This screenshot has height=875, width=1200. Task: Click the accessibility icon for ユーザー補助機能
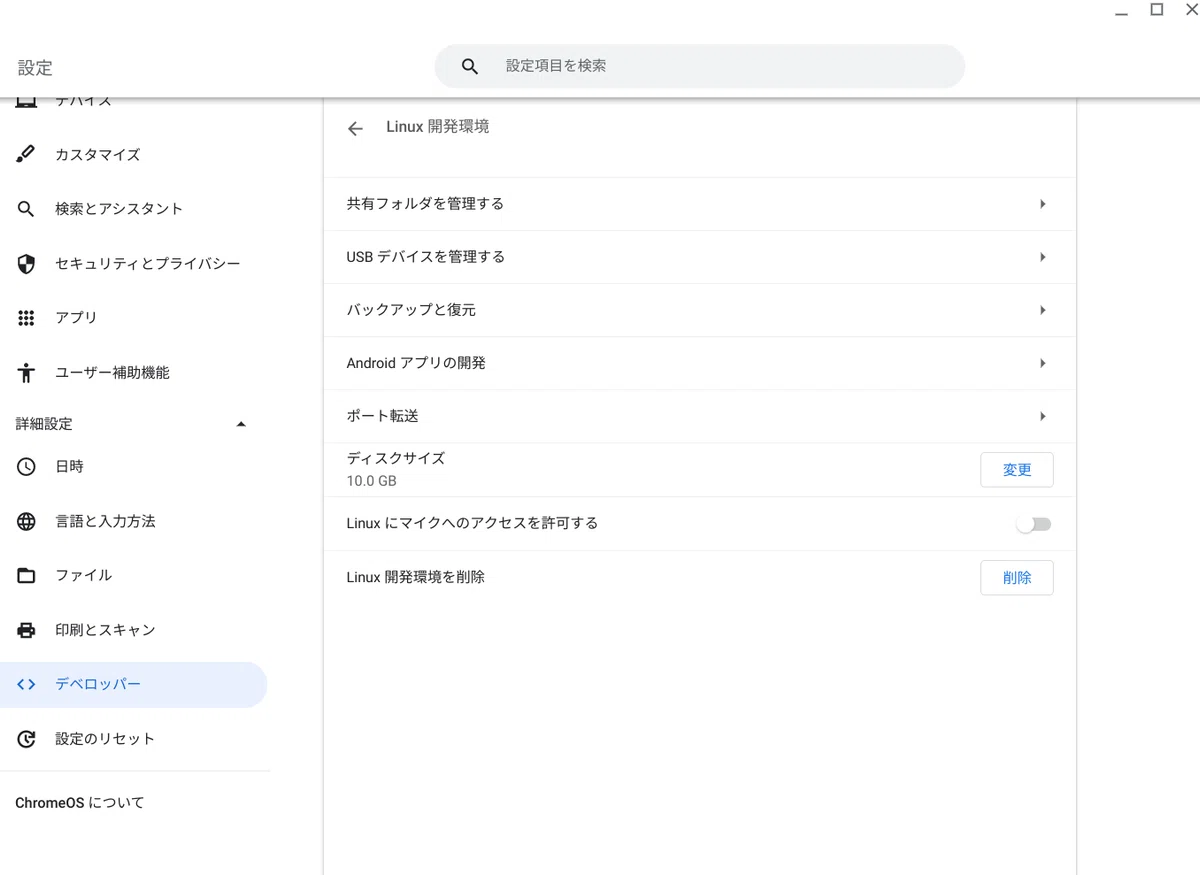click(x=26, y=373)
